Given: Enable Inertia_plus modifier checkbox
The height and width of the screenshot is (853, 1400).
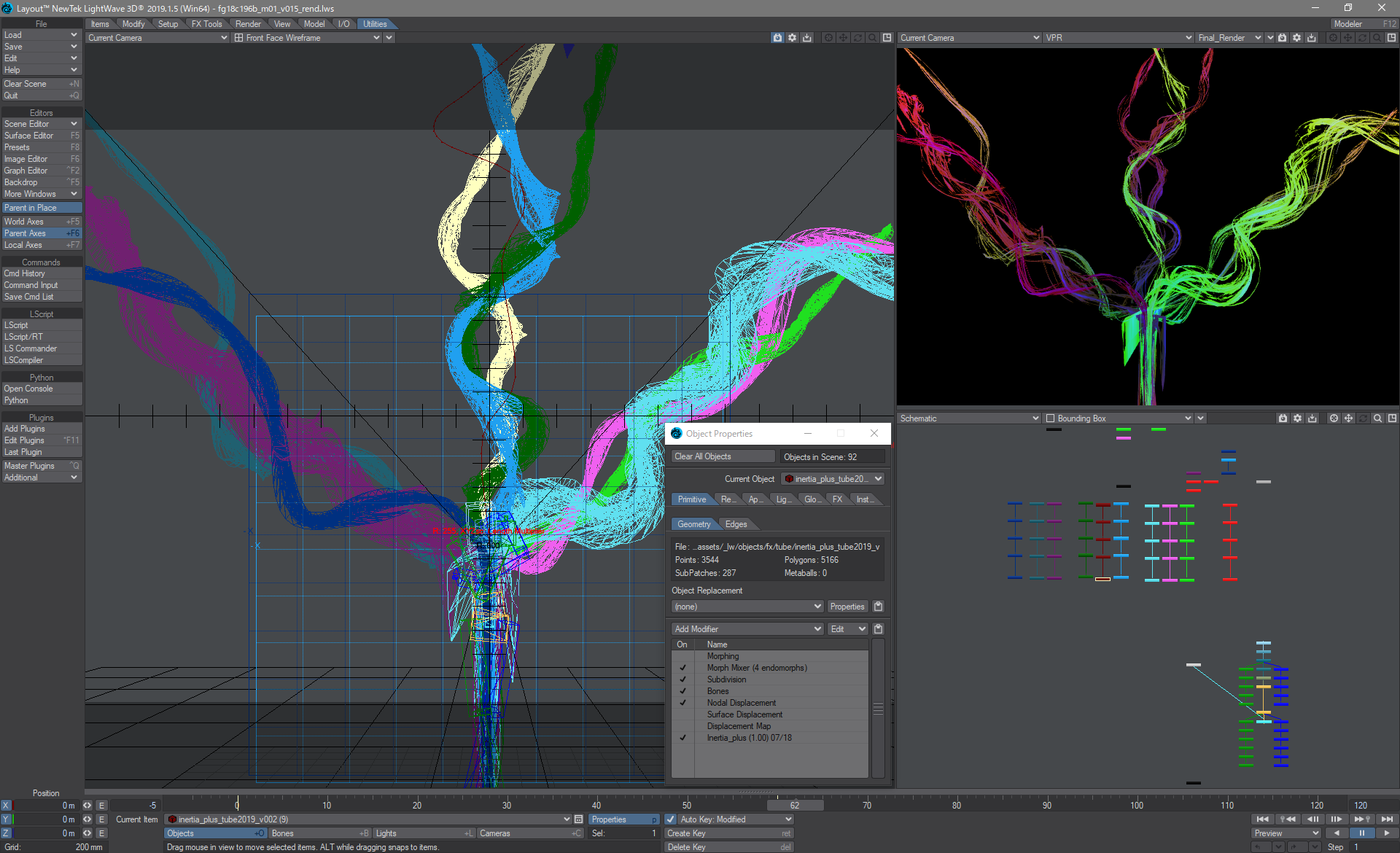Looking at the screenshot, I should pos(682,737).
